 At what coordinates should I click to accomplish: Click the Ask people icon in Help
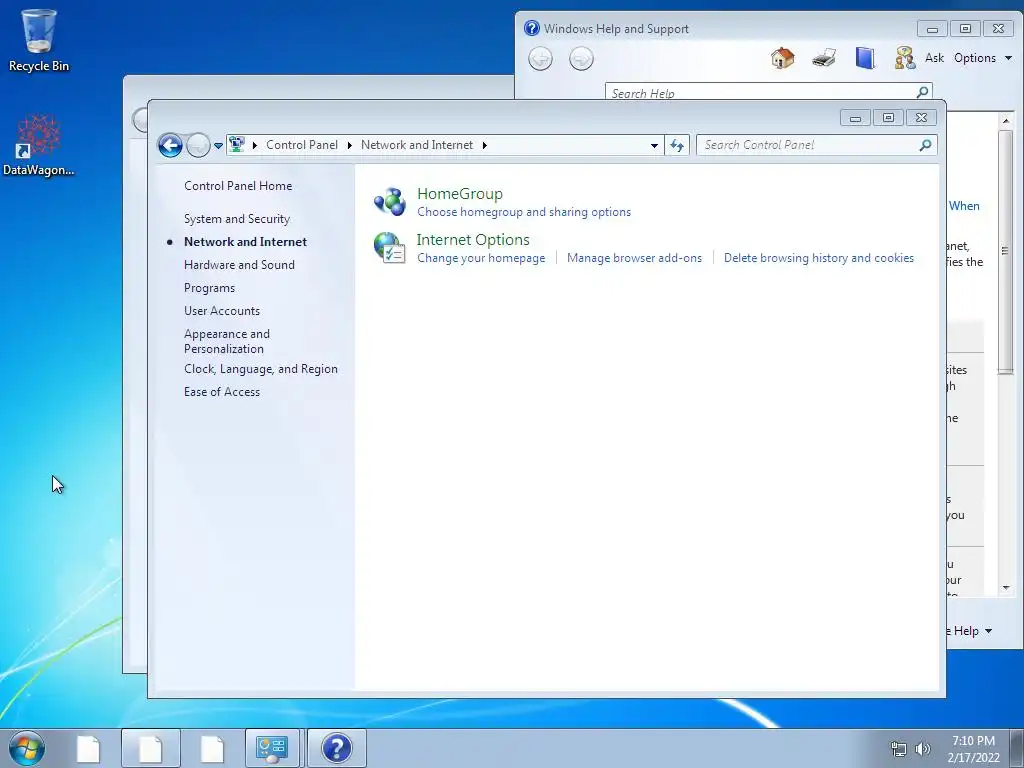click(x=904, y=58)
